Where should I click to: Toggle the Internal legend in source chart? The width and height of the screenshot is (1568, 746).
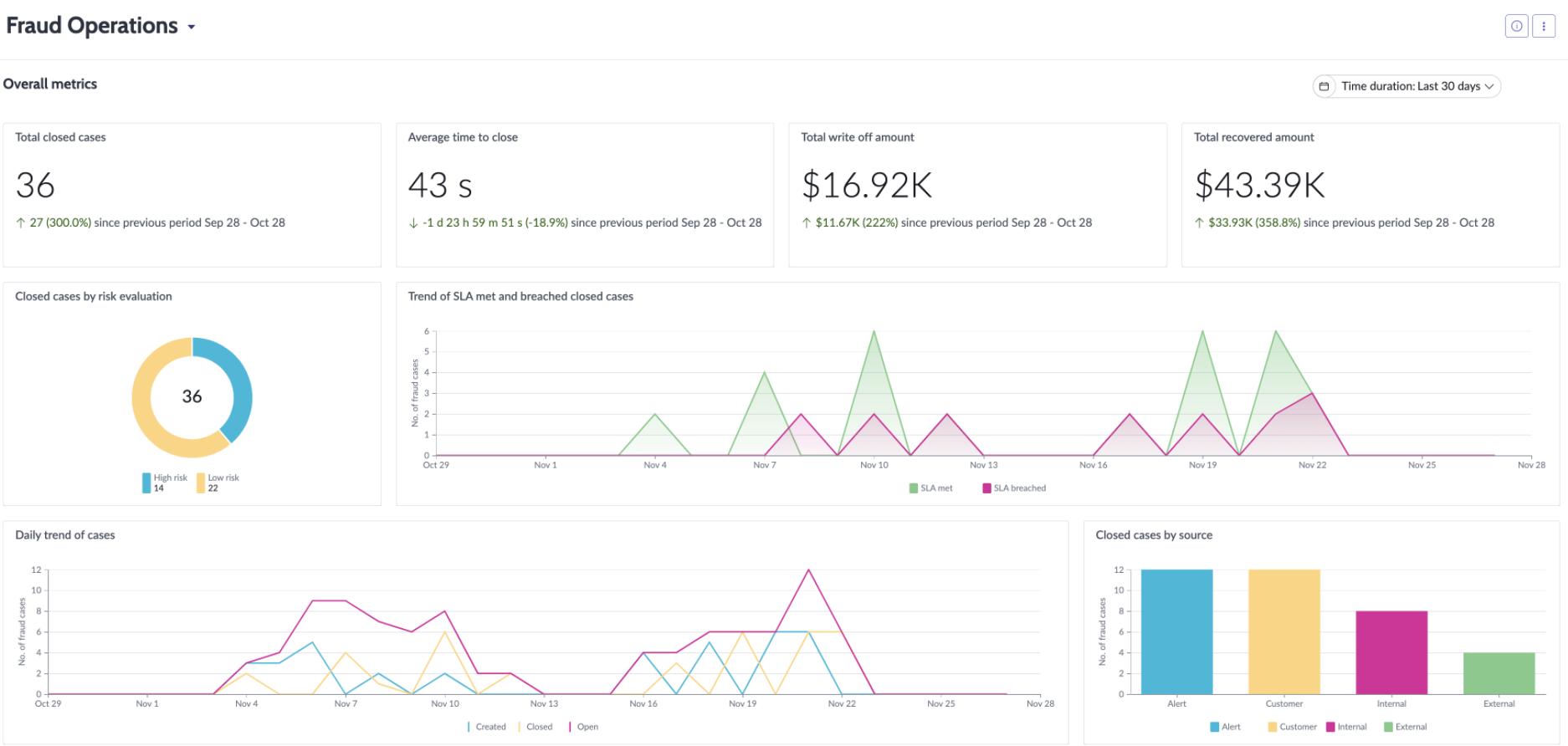[x=1346, y=727]
